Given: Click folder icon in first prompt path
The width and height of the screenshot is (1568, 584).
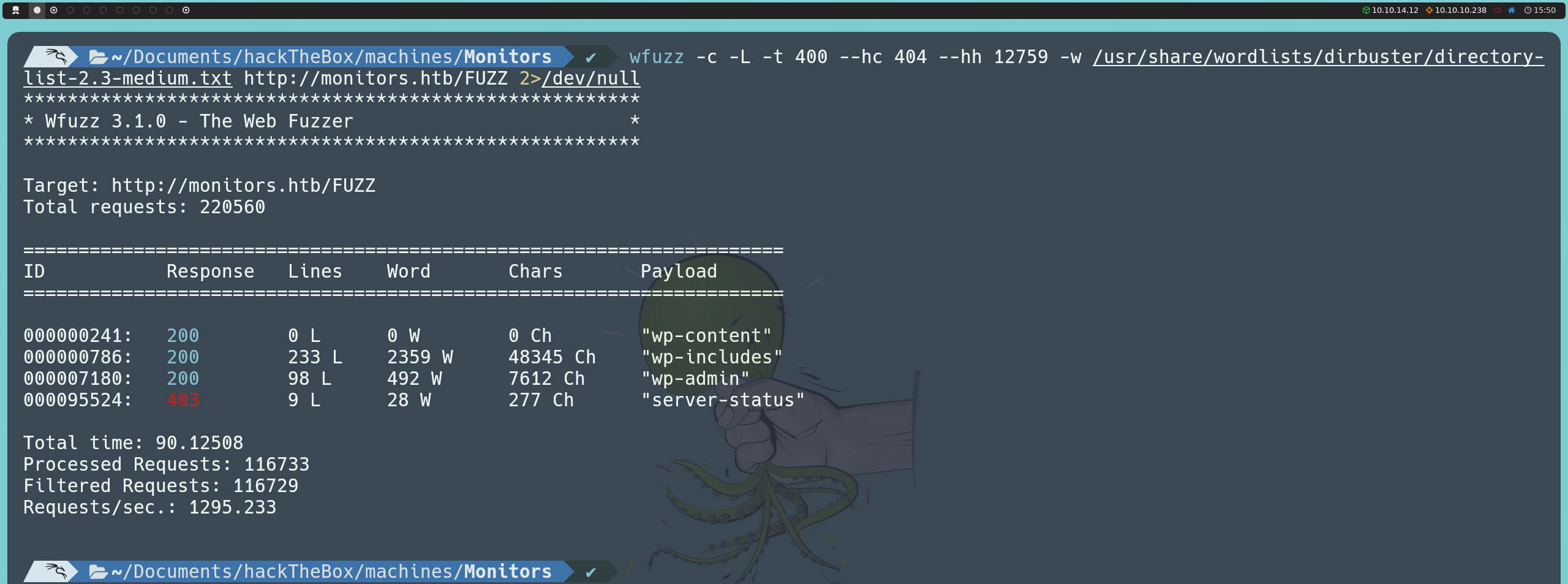Looking at the screenshot, I should [x=98, y=57].
